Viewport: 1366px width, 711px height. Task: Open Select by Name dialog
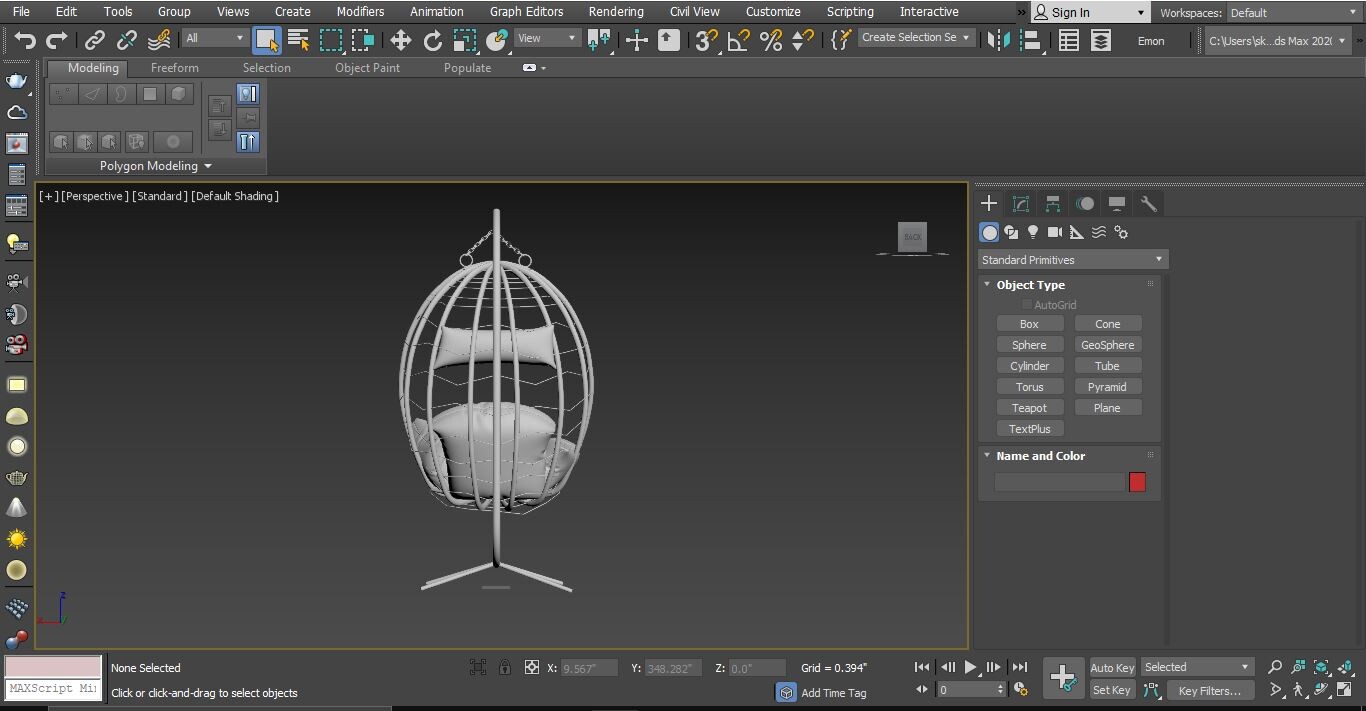[298, 40]
